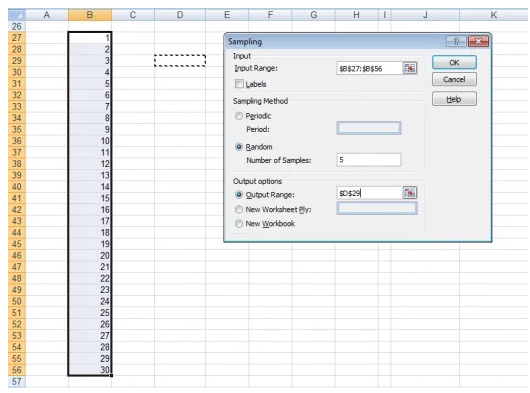The height and width of the screenshot is (393, 530).
Task: Click the Input Range collapse dialog icon
Action: point(410,68)
